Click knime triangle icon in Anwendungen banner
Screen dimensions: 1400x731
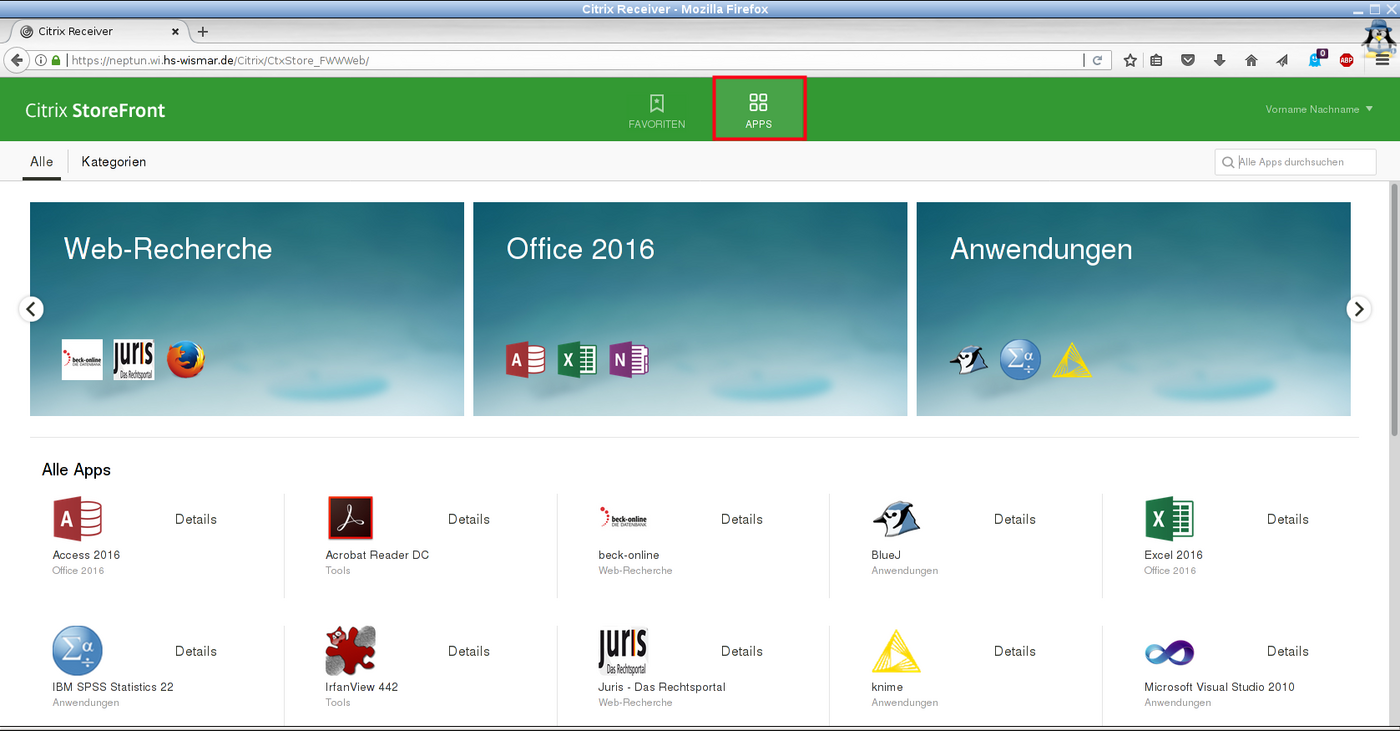1072,360
